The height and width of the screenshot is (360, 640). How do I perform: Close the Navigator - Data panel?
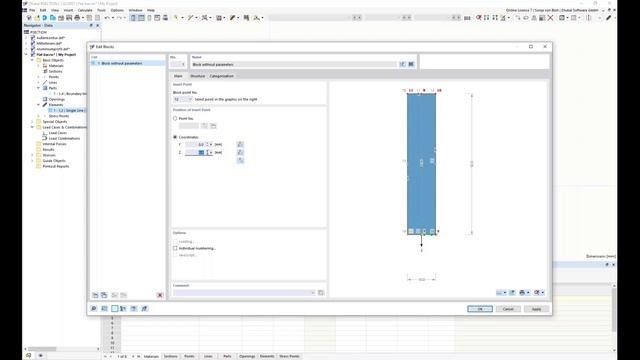(98, 25)
